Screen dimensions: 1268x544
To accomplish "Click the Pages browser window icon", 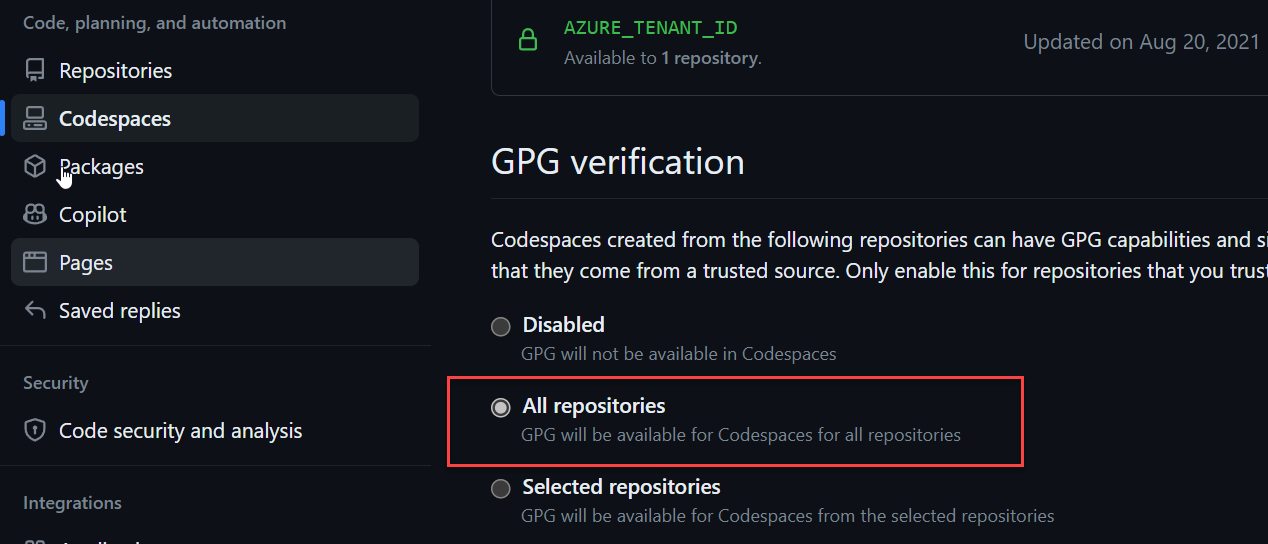I will pyautogui.click(x=35, y=263).
